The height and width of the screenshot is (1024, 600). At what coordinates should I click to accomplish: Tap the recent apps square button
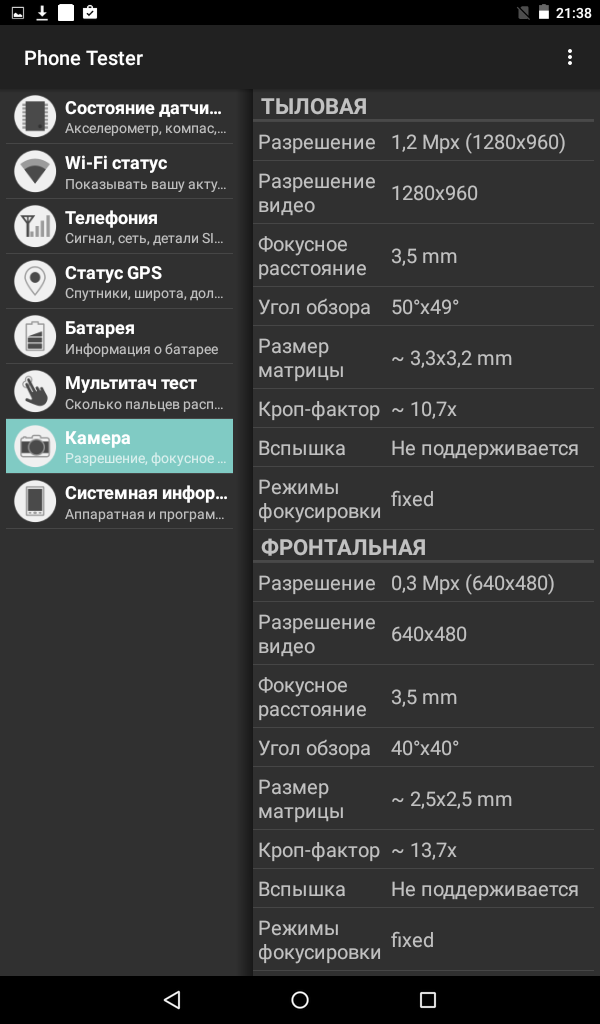tap(428, 999)
